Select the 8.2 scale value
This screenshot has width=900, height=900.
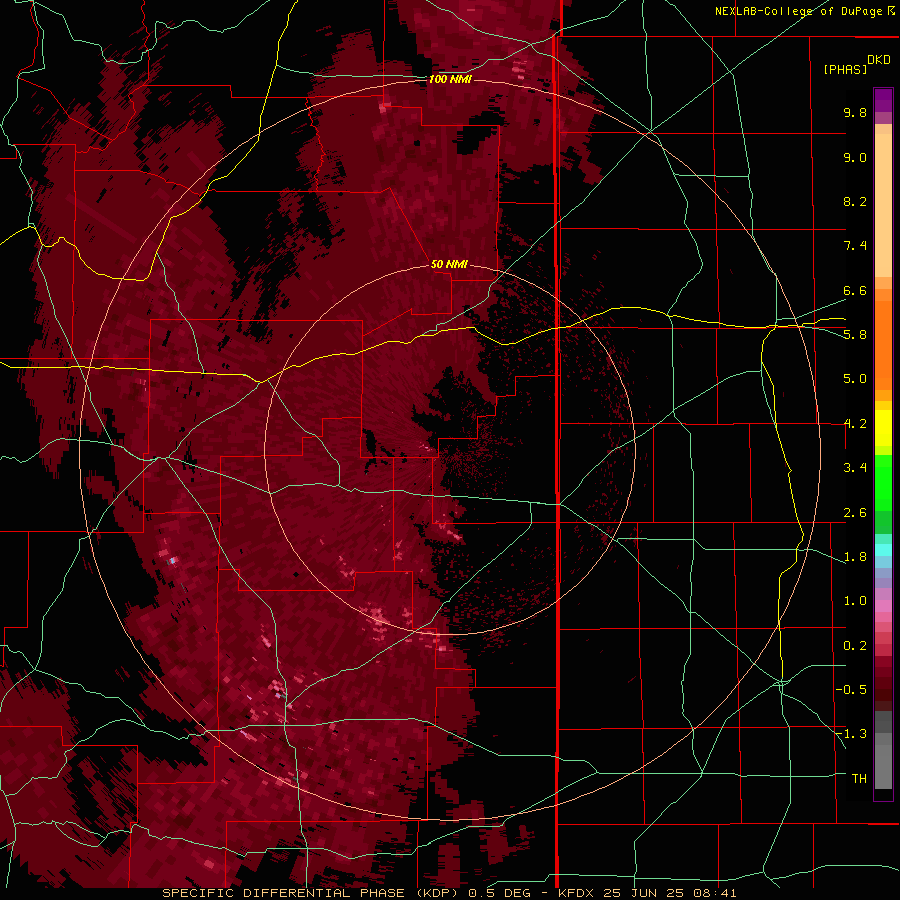point(855,201)
